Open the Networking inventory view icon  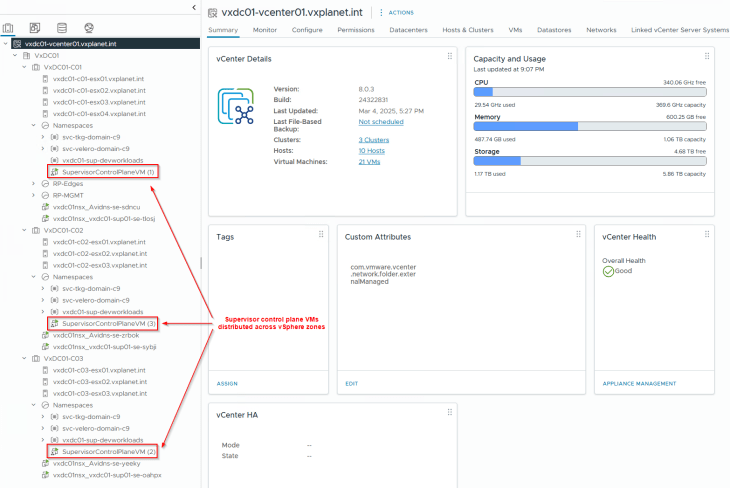[x=89, y=27]
